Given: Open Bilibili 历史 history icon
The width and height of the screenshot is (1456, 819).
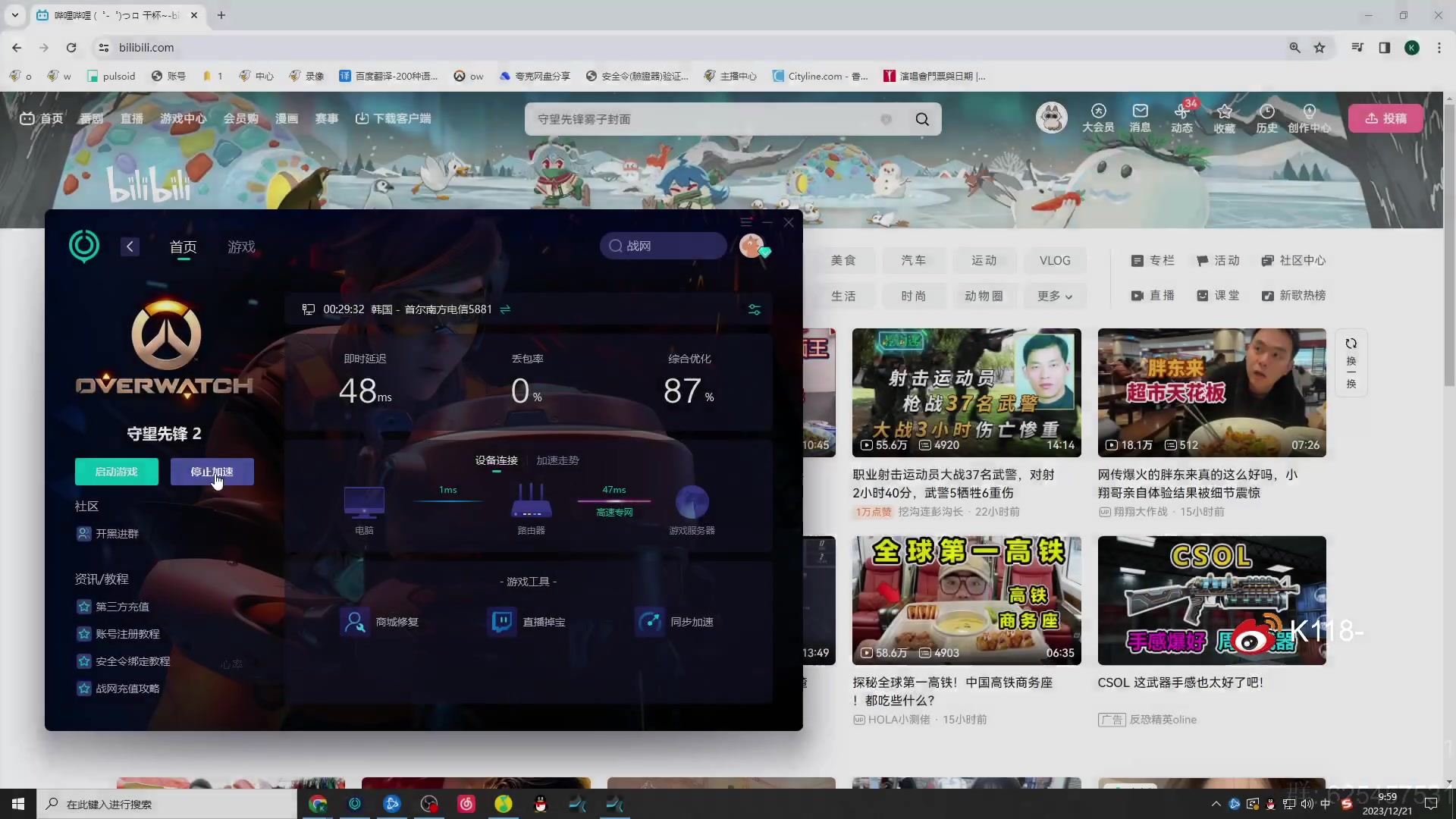Looking at the screenshot, I should tap(1266, 118).
